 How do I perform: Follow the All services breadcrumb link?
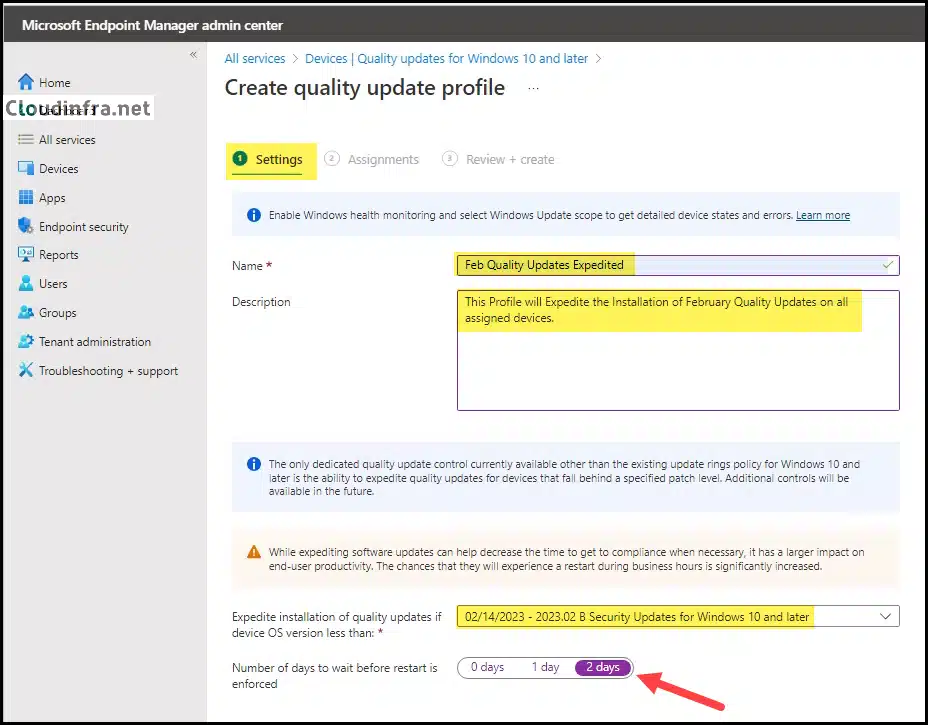(x=254, y=59)
